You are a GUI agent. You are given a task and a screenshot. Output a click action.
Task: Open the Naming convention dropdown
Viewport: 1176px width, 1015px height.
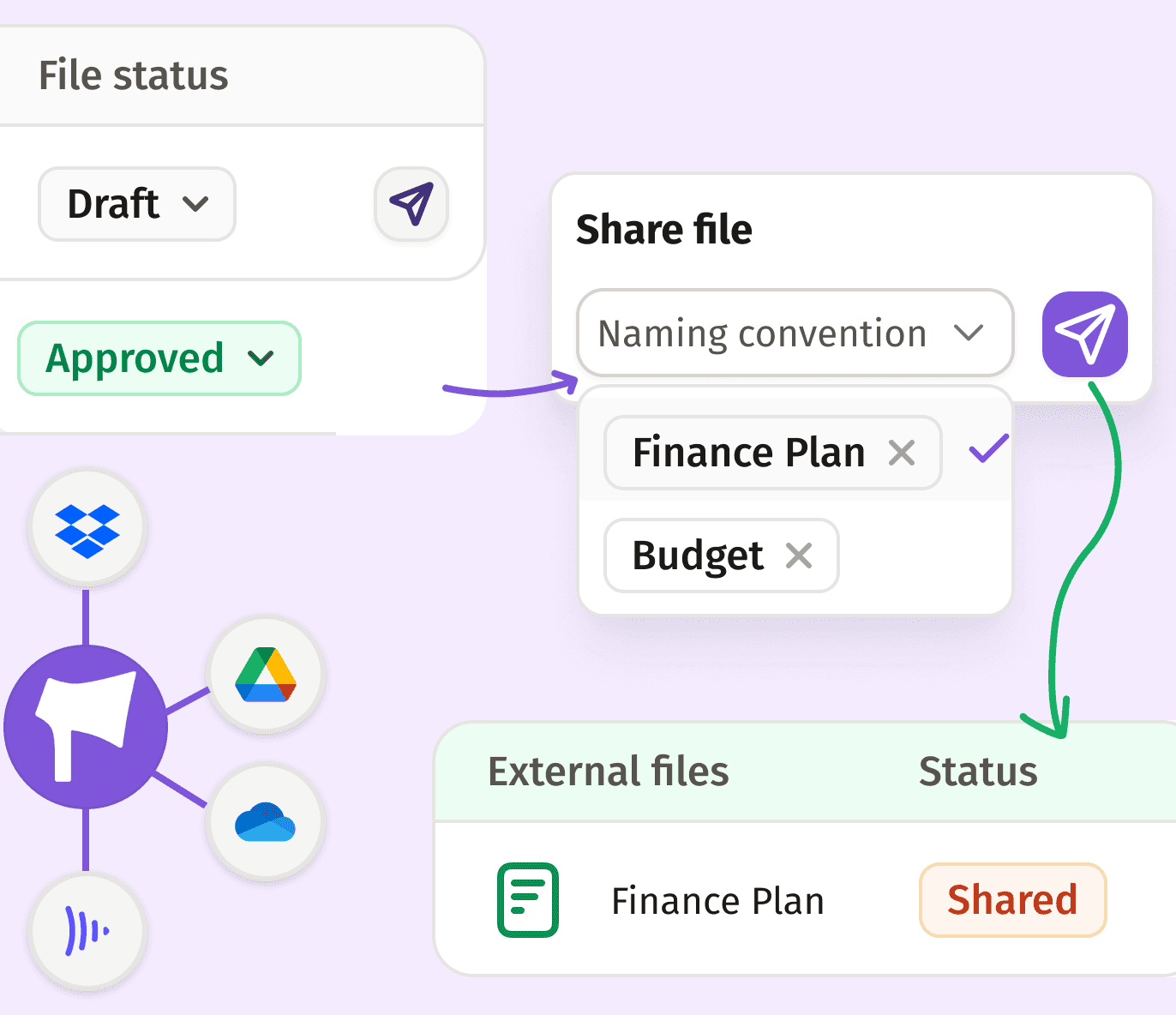pyautogui.click(x=795, y=333)
